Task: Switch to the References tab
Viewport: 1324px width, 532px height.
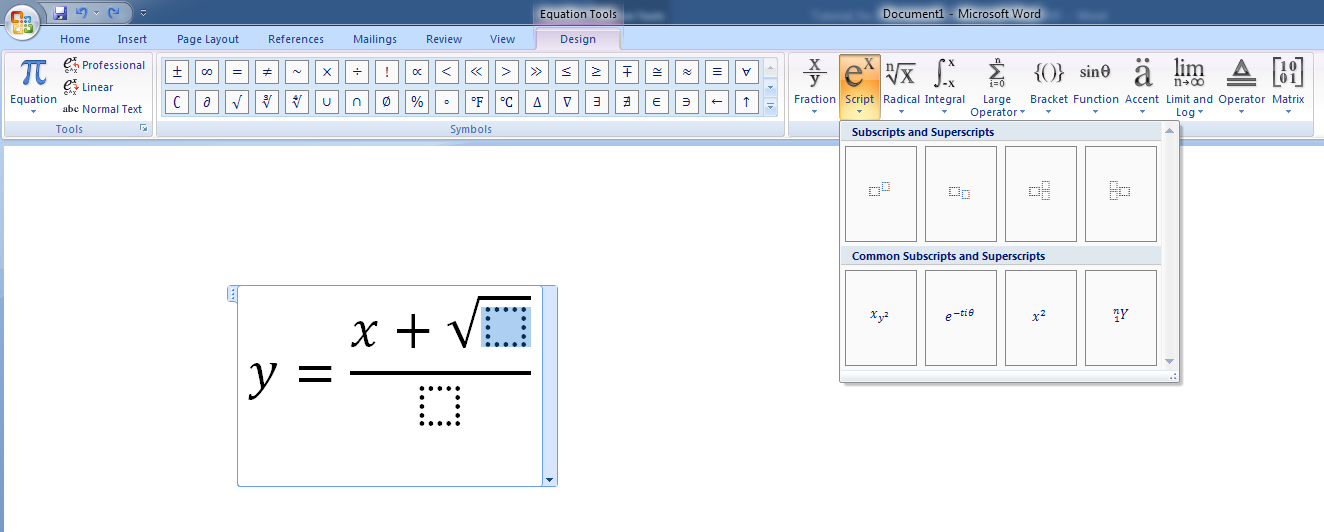Action: tap(296, 39)
